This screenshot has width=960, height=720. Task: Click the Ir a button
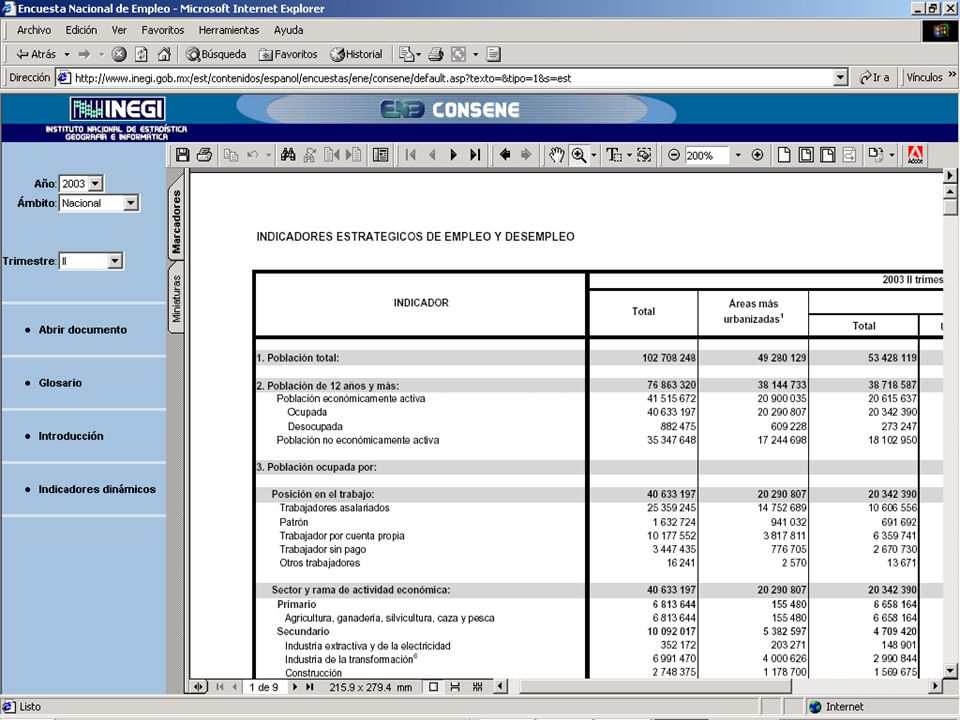[x=874, y=78]
